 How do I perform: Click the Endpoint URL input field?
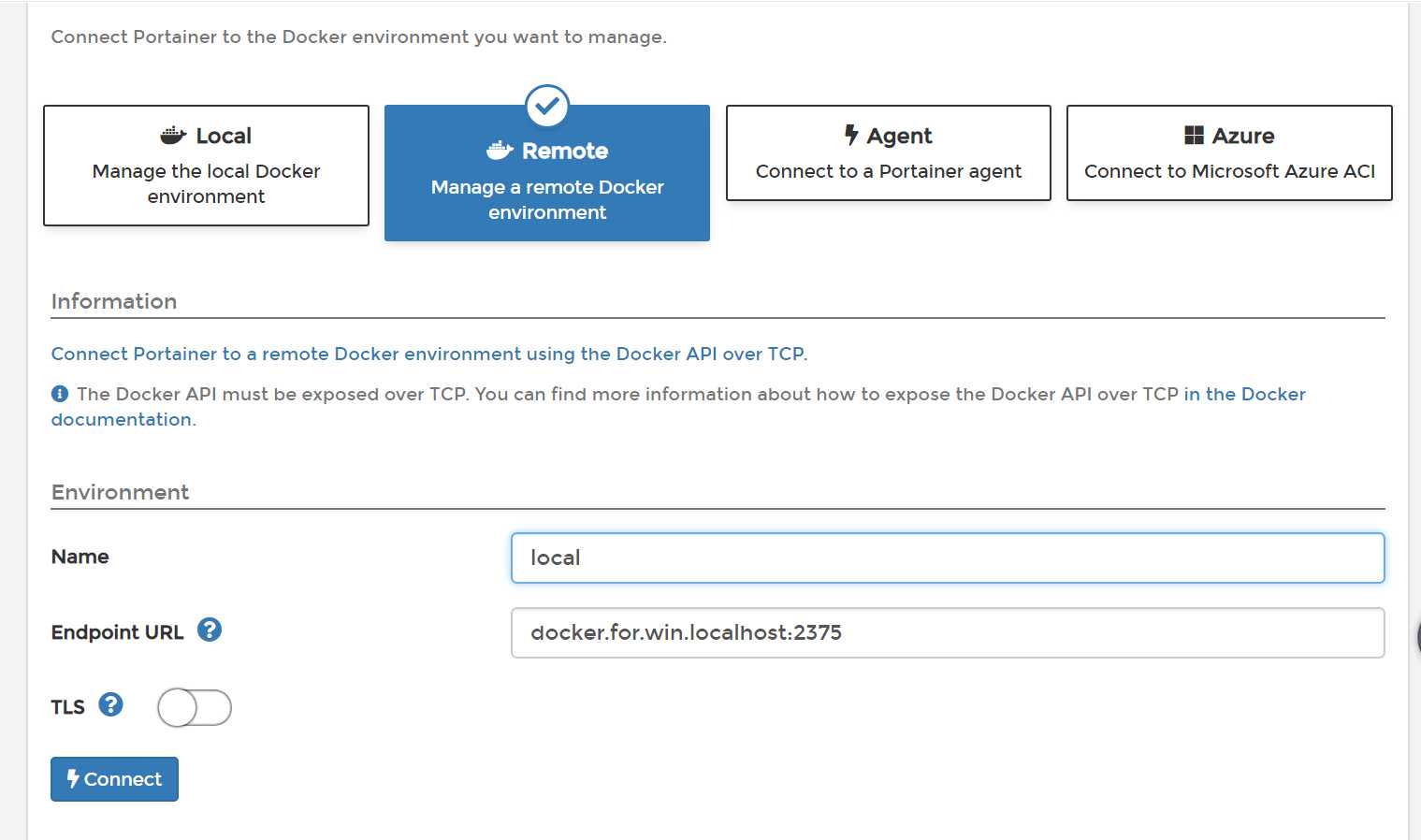(948, 632)
